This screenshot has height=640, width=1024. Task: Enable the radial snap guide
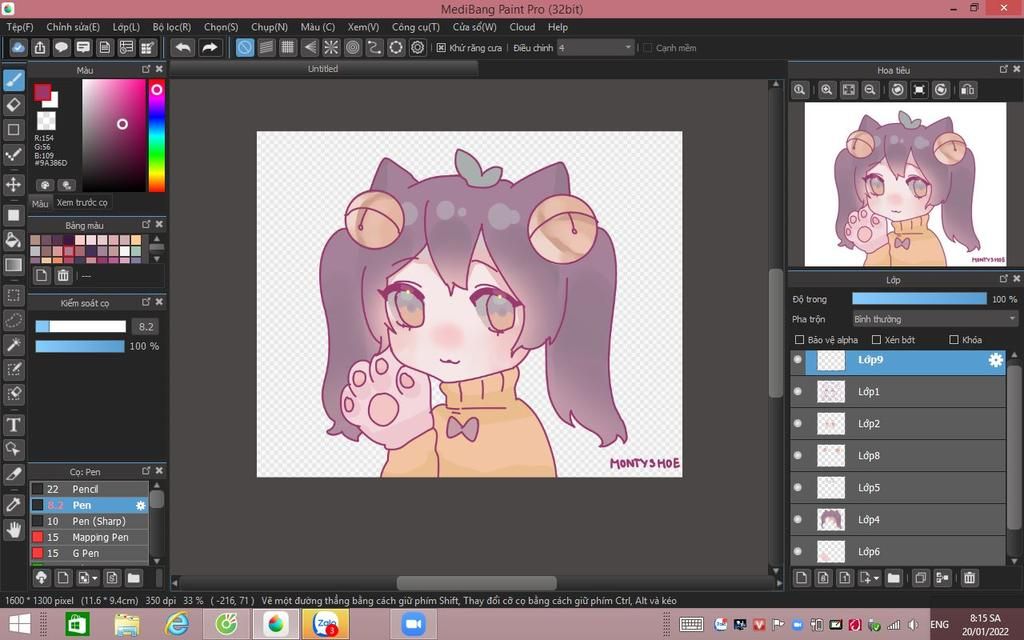tap(331, 48)
